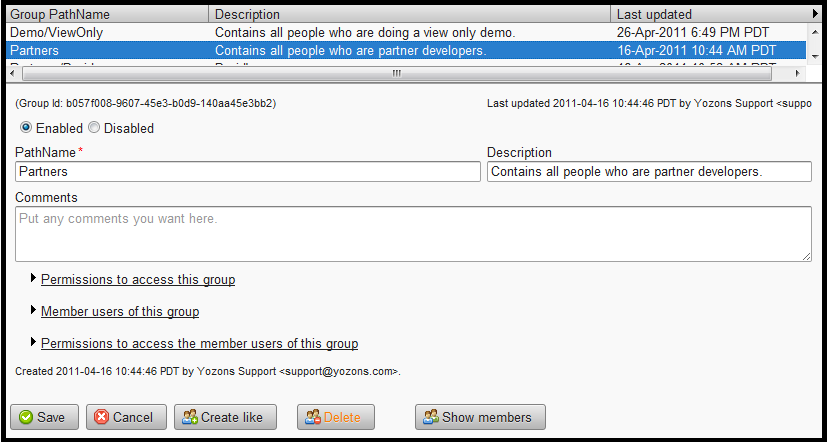
Task: Click into the PathName text field
Action: pyautogui.click(x=248, y=172)
